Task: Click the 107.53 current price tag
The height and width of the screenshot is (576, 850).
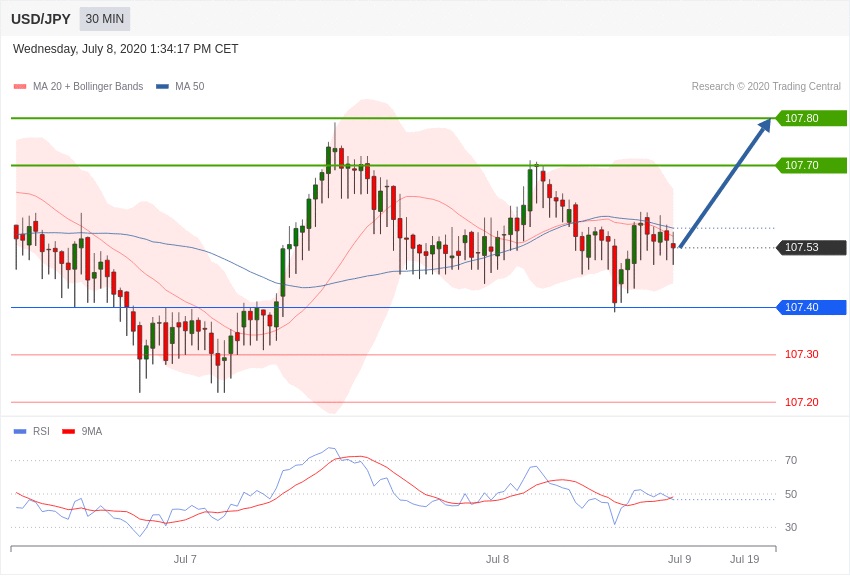Action: (x=811, y=247)
